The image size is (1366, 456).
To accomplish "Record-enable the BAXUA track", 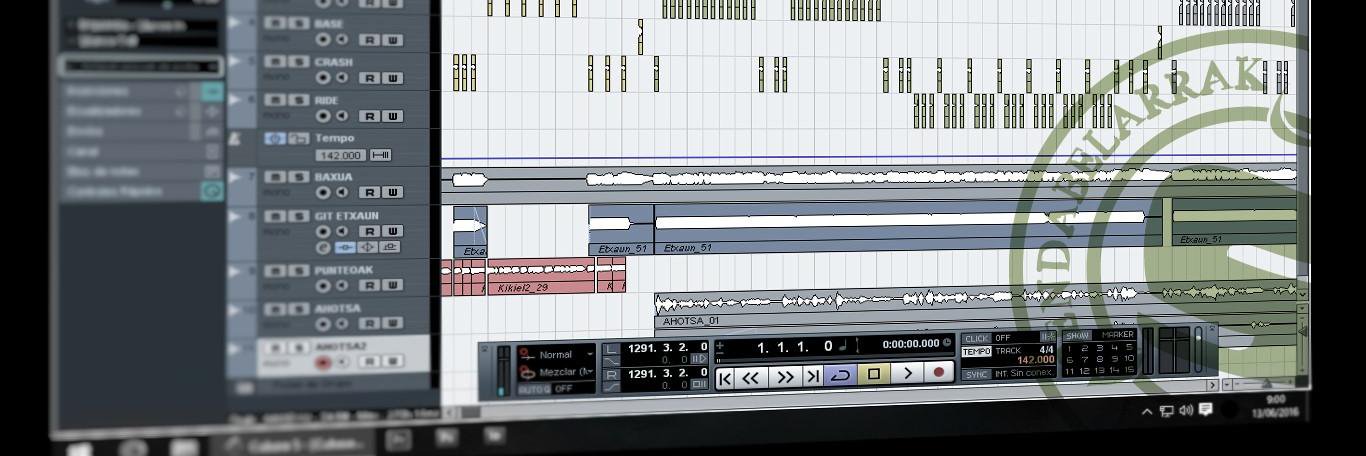I will [x=324, y=193].
